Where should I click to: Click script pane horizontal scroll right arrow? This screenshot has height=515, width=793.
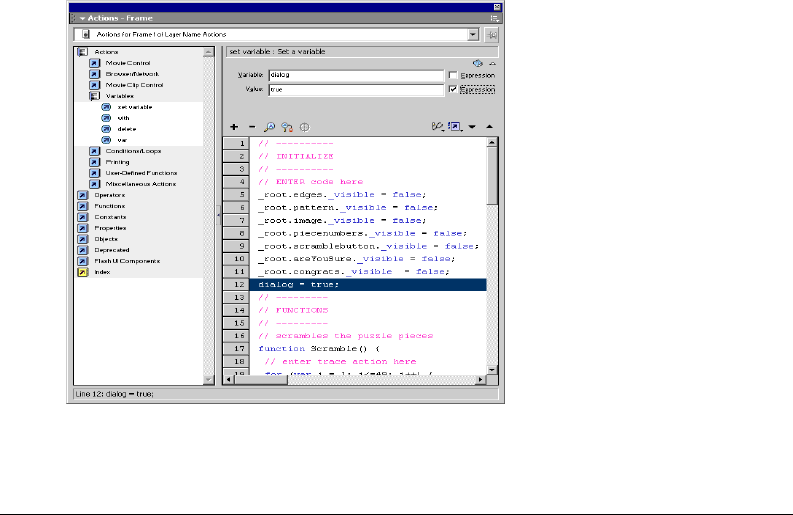point(481,379)
